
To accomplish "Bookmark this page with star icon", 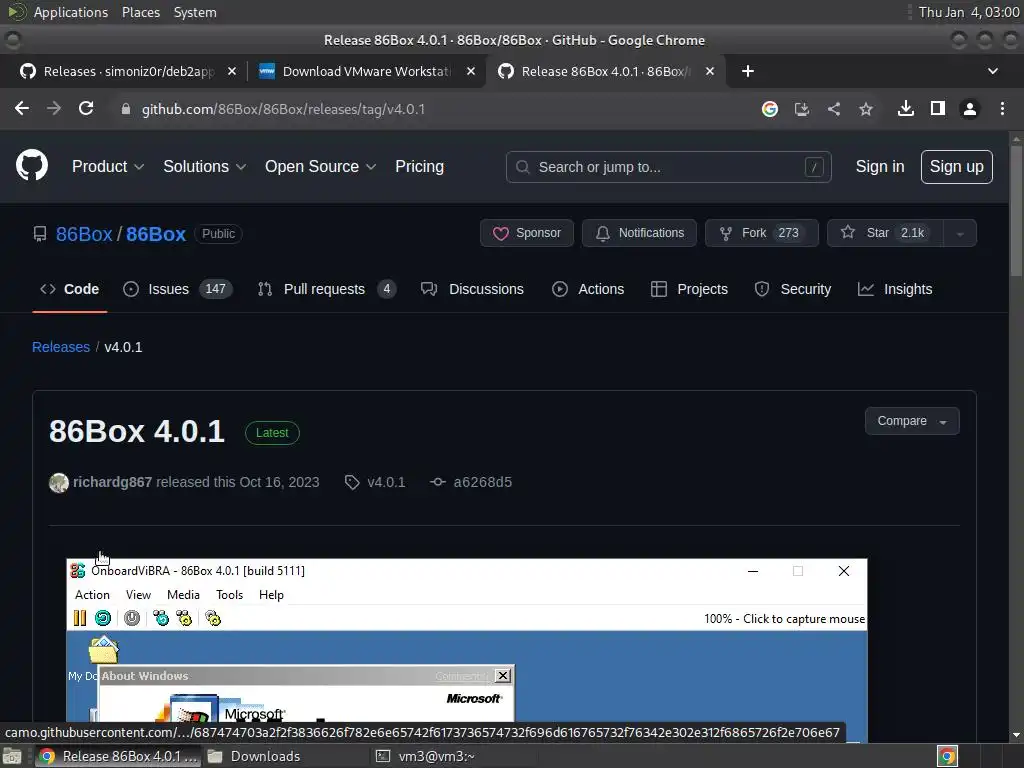I will 866,109.
